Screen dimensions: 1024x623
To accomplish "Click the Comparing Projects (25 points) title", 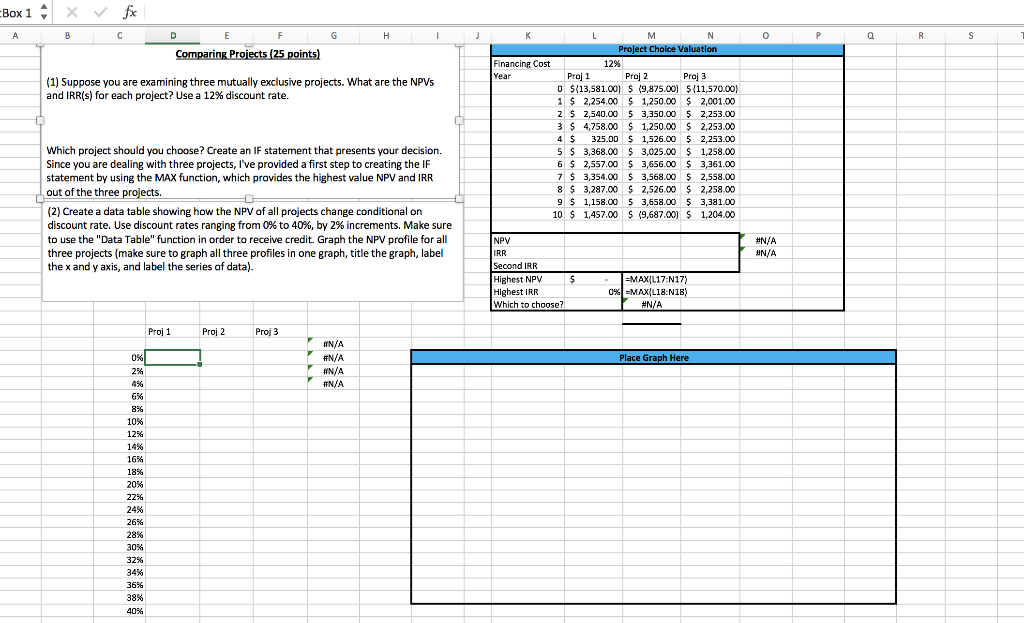I will (248, 54).
